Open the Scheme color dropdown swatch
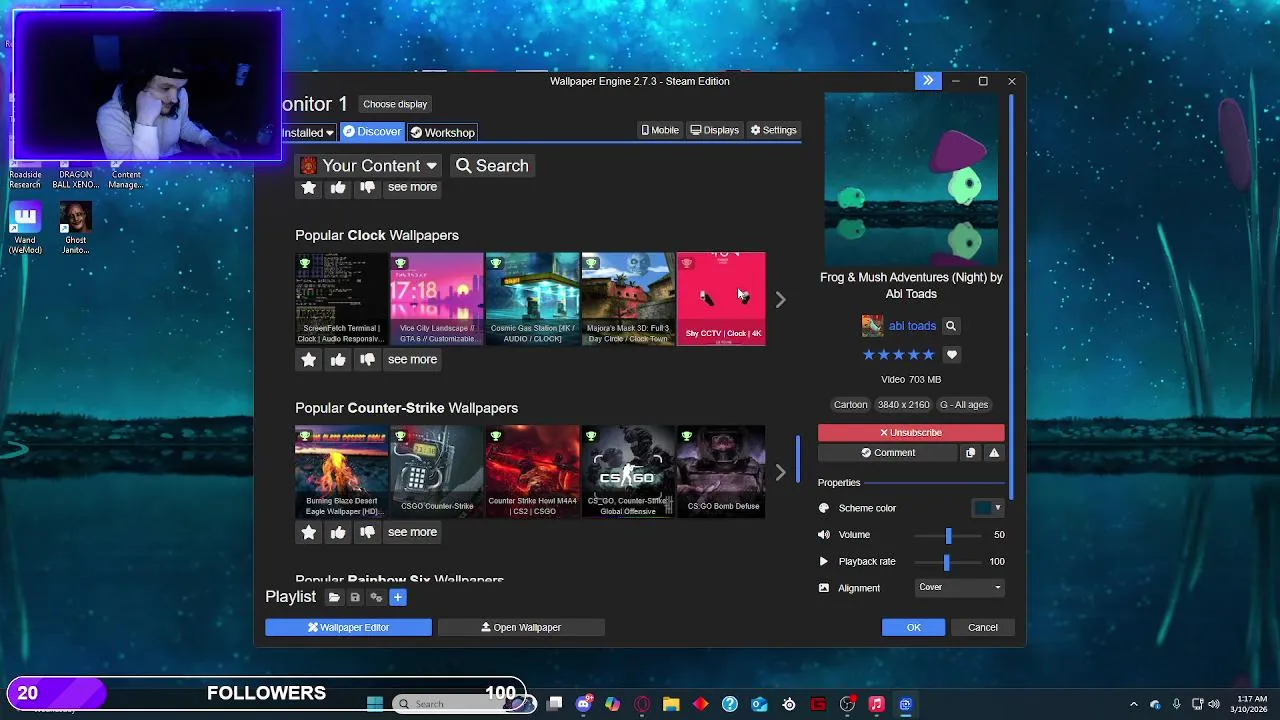 pyautogui.click(x=987, y=508)
